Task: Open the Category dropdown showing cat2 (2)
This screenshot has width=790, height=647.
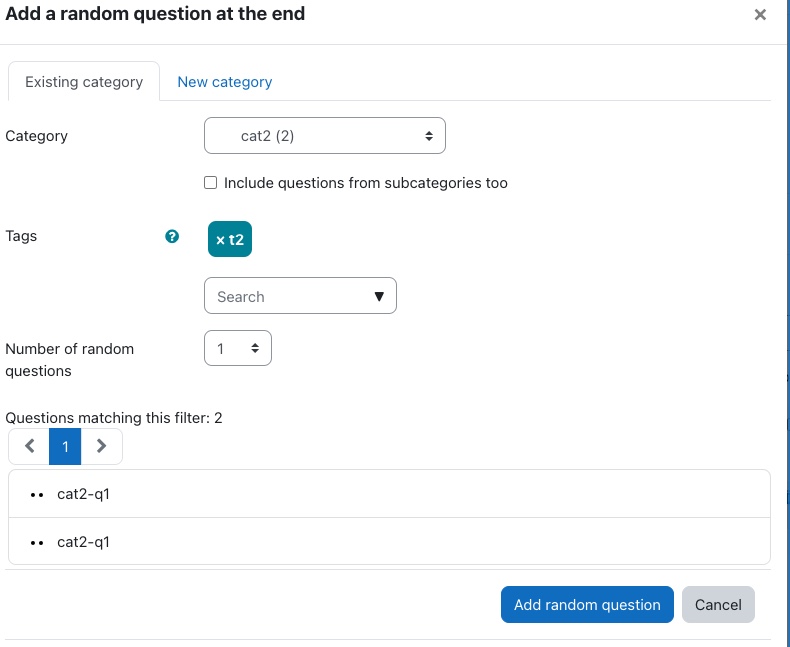Action: pos(325,136)
